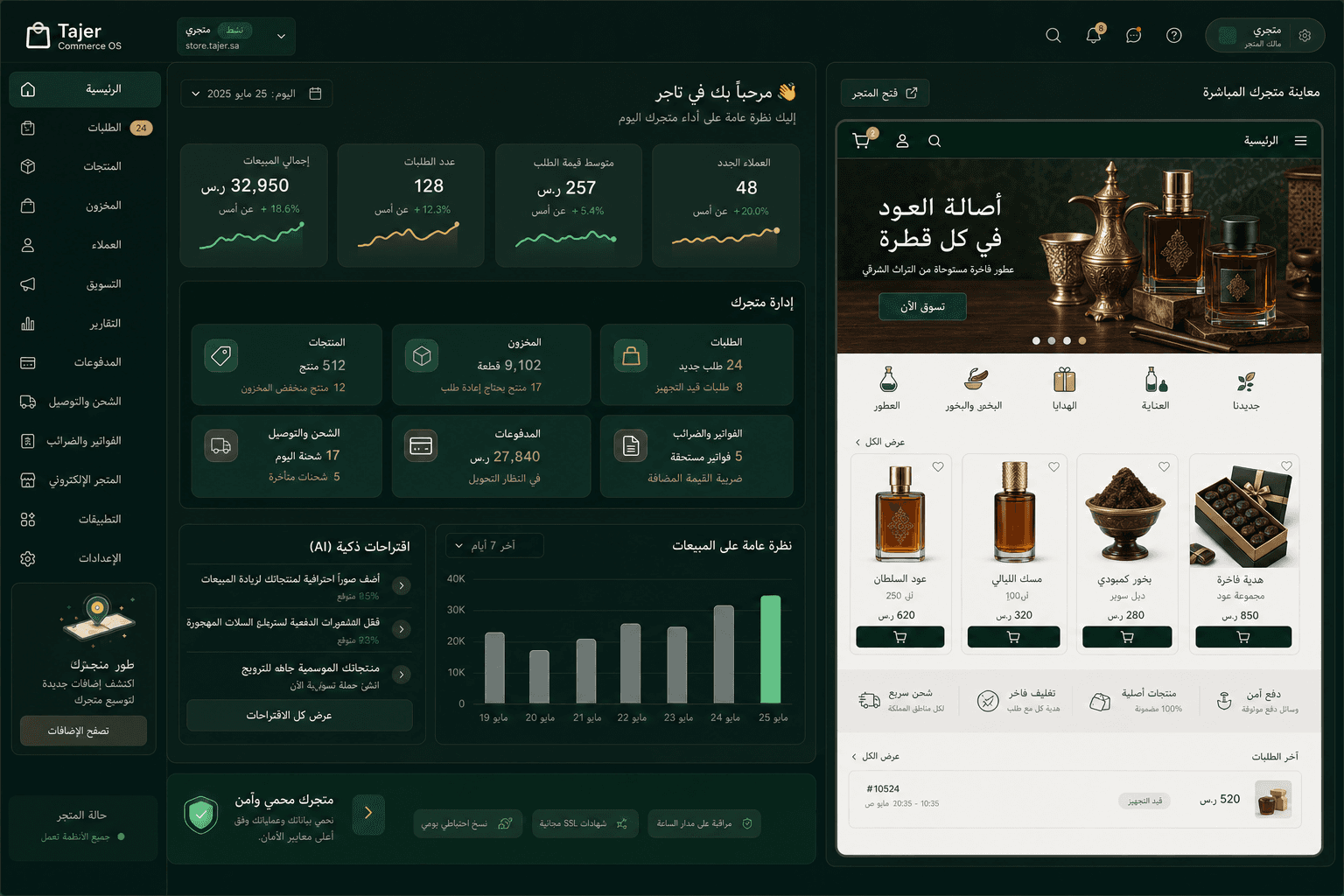Add مسك الليالي to cart
The height and width of the screenshot is (896, 1344).
coord(1013,637)
